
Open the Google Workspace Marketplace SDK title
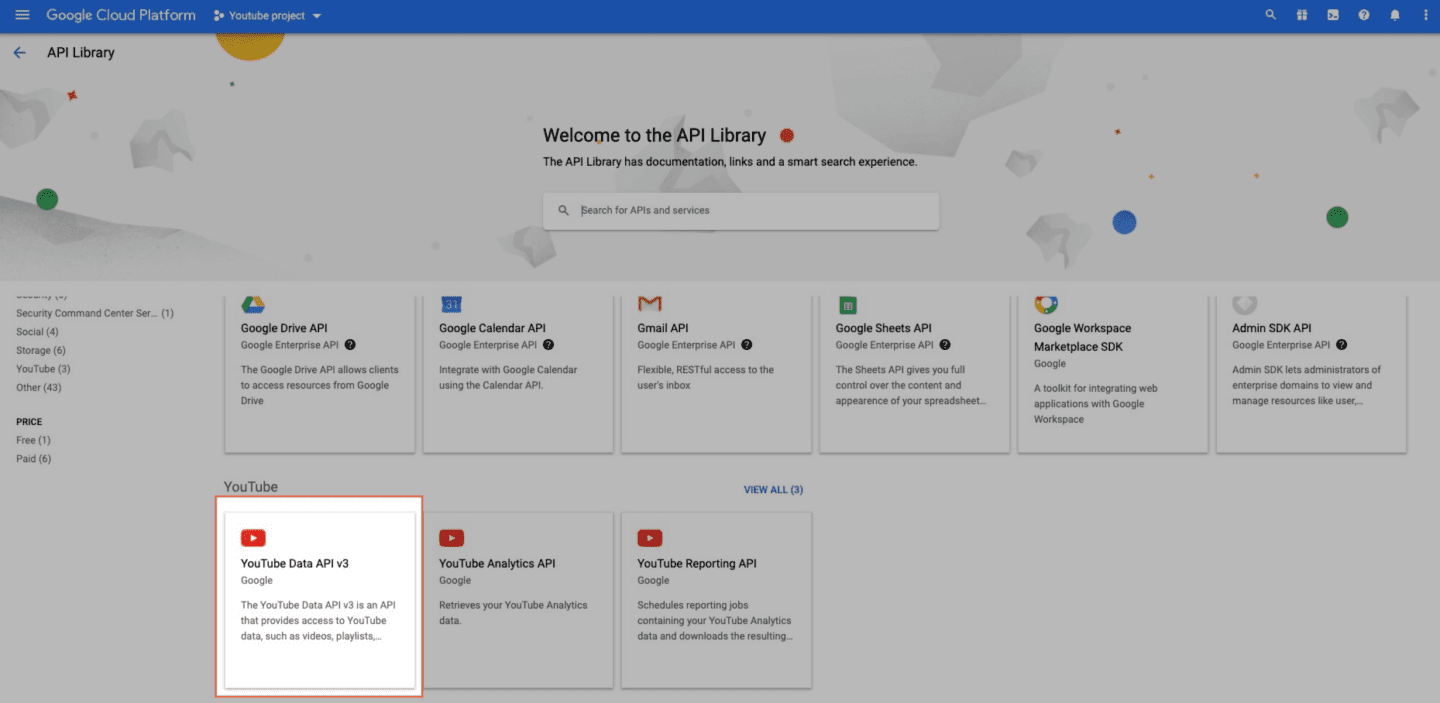pyautogui.click(x=1083, y=337)
